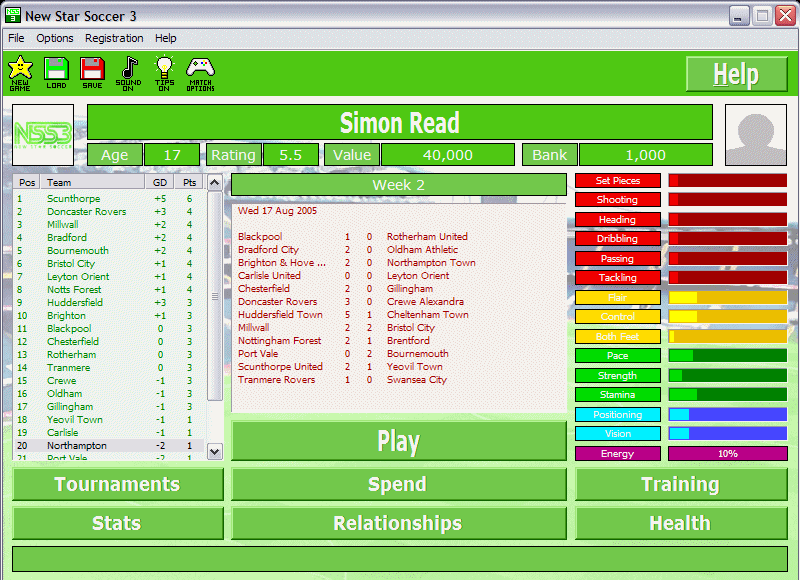Open the Relationships screen
Screen dimensions: 800x580
point(398,523)
